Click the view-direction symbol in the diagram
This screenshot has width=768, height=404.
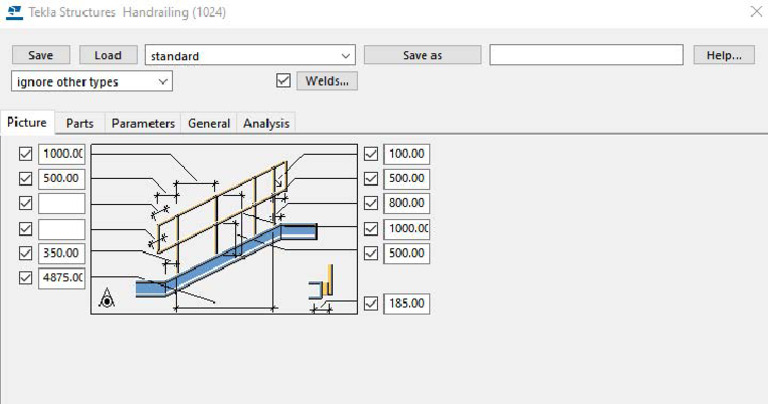click(107, 298)
